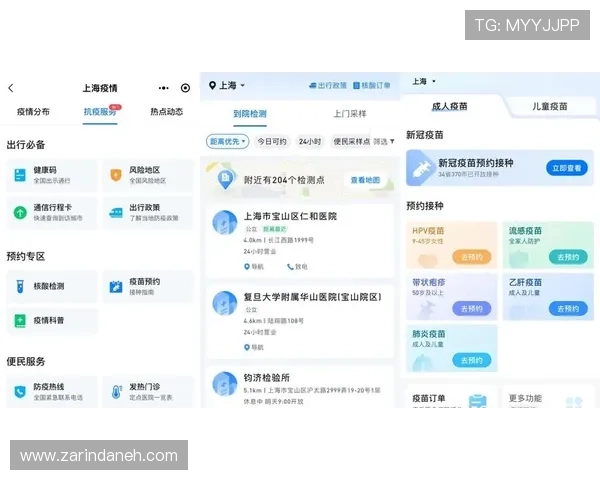This screenshot has width=600, height=480.
Task: Tap the circular target close icon
Action: click(x=185, y=88)
